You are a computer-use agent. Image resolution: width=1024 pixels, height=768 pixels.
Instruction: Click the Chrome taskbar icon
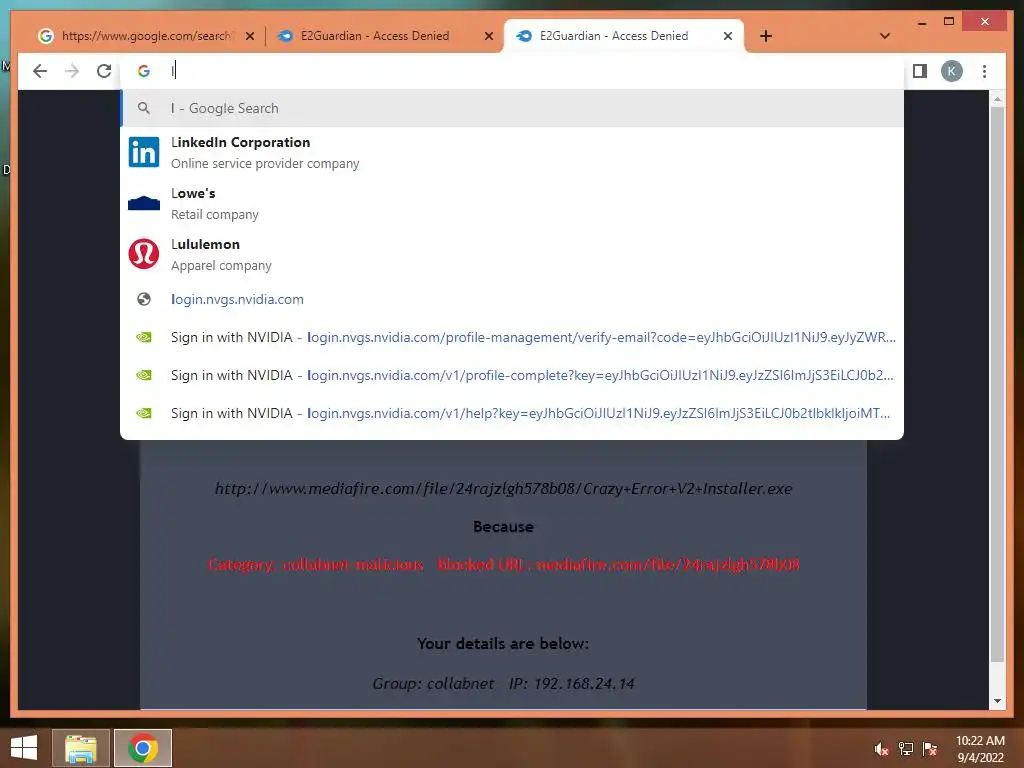pos(143,748)
